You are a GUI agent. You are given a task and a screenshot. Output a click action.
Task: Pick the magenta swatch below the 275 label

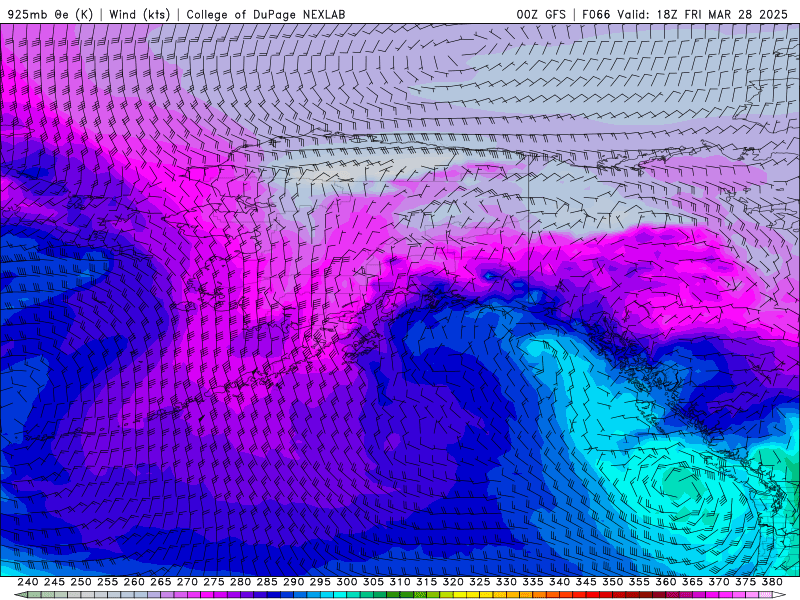click(208, 595)
